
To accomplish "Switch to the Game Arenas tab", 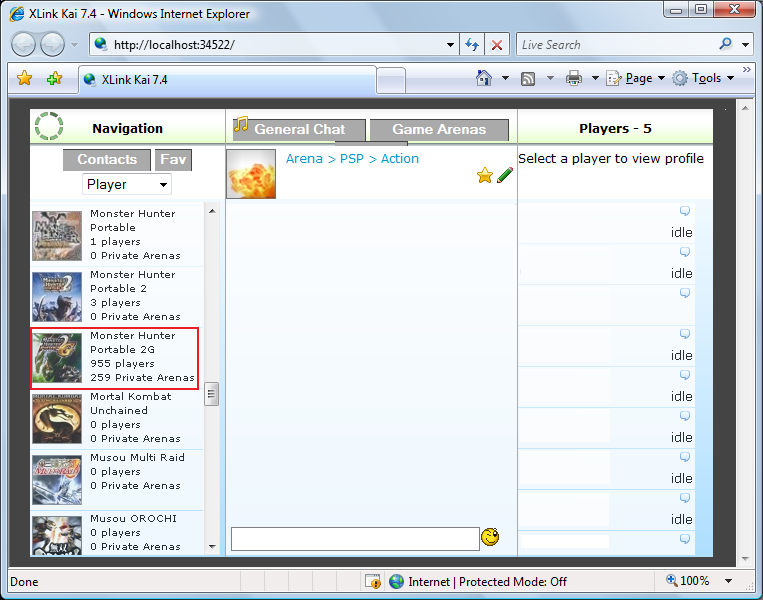I will coord(439,129).
